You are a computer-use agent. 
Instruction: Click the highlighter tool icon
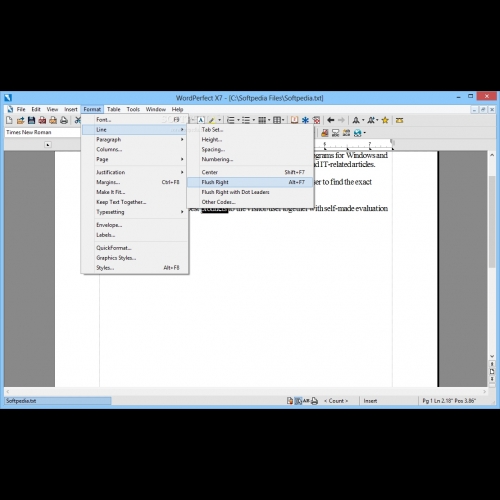(x=212, y=120)
